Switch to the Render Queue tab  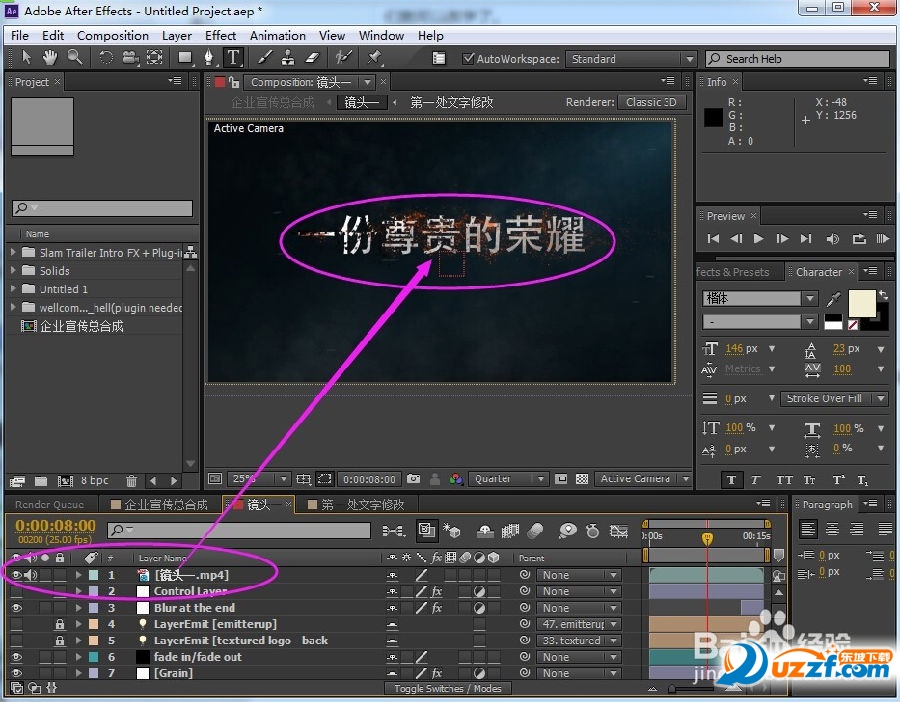click(x=49, y=505)
